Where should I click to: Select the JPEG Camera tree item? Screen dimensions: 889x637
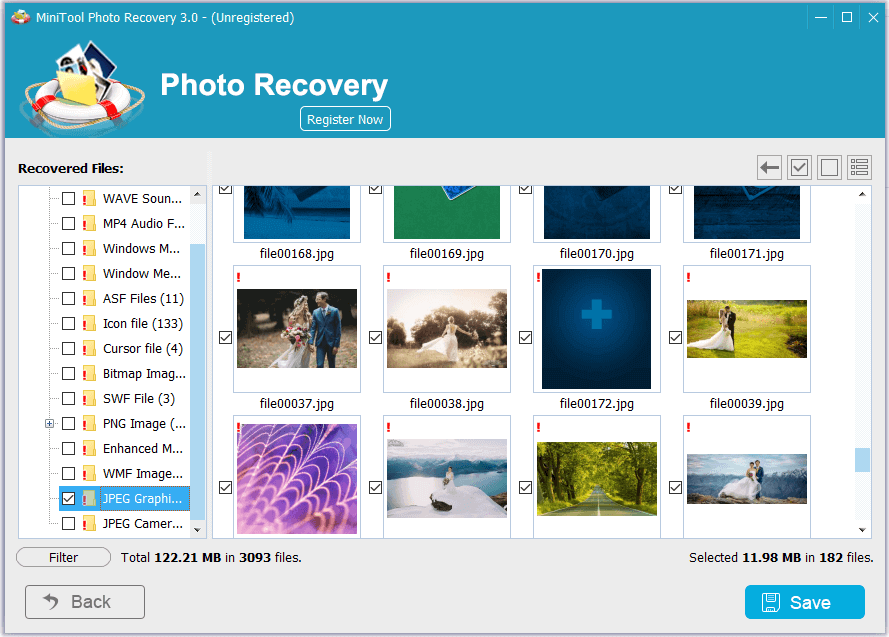tap(142, 524)
